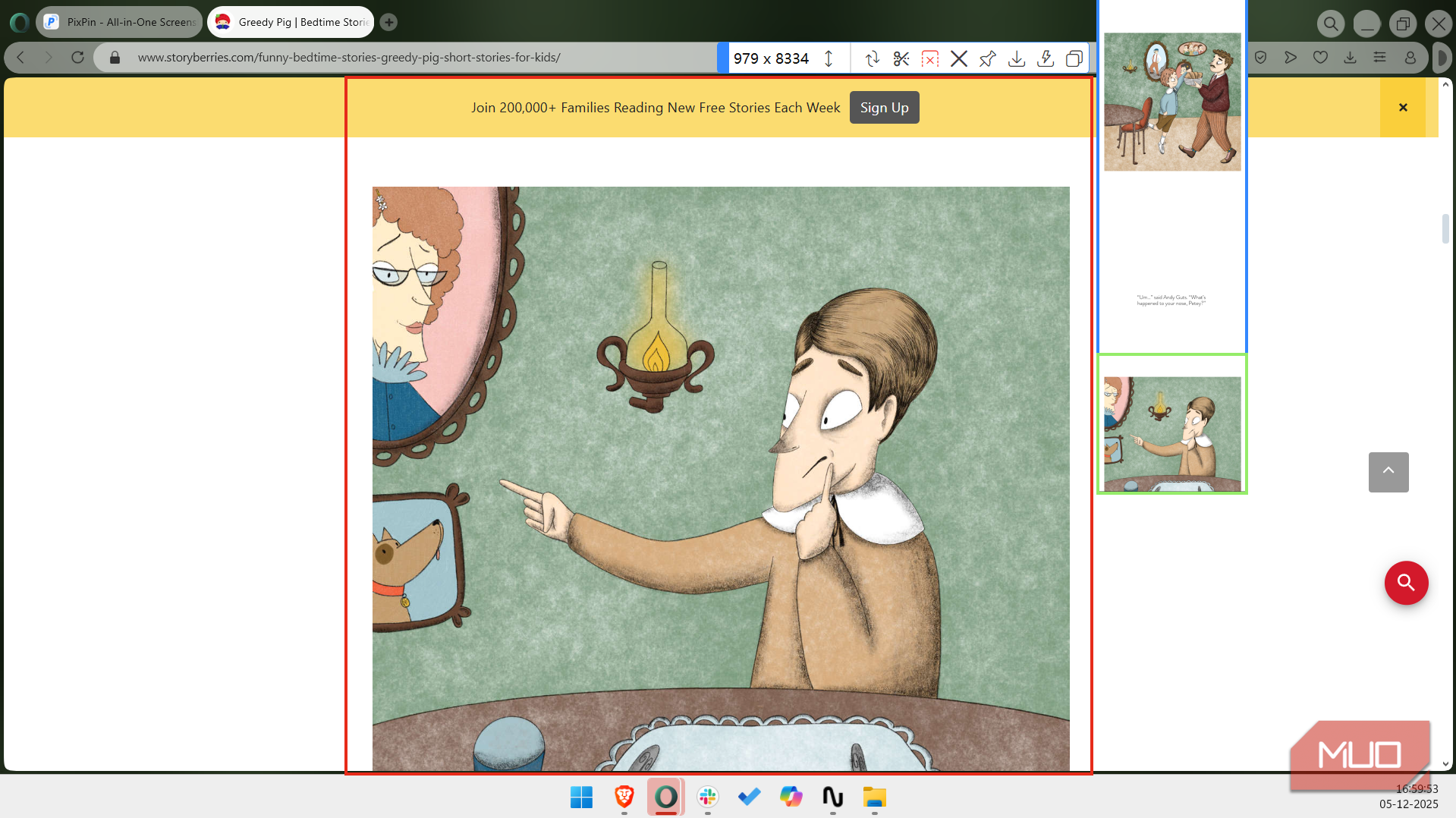Click the Sign Up button
This screenshot has width=1456, height=818.
tap(884, 108)
